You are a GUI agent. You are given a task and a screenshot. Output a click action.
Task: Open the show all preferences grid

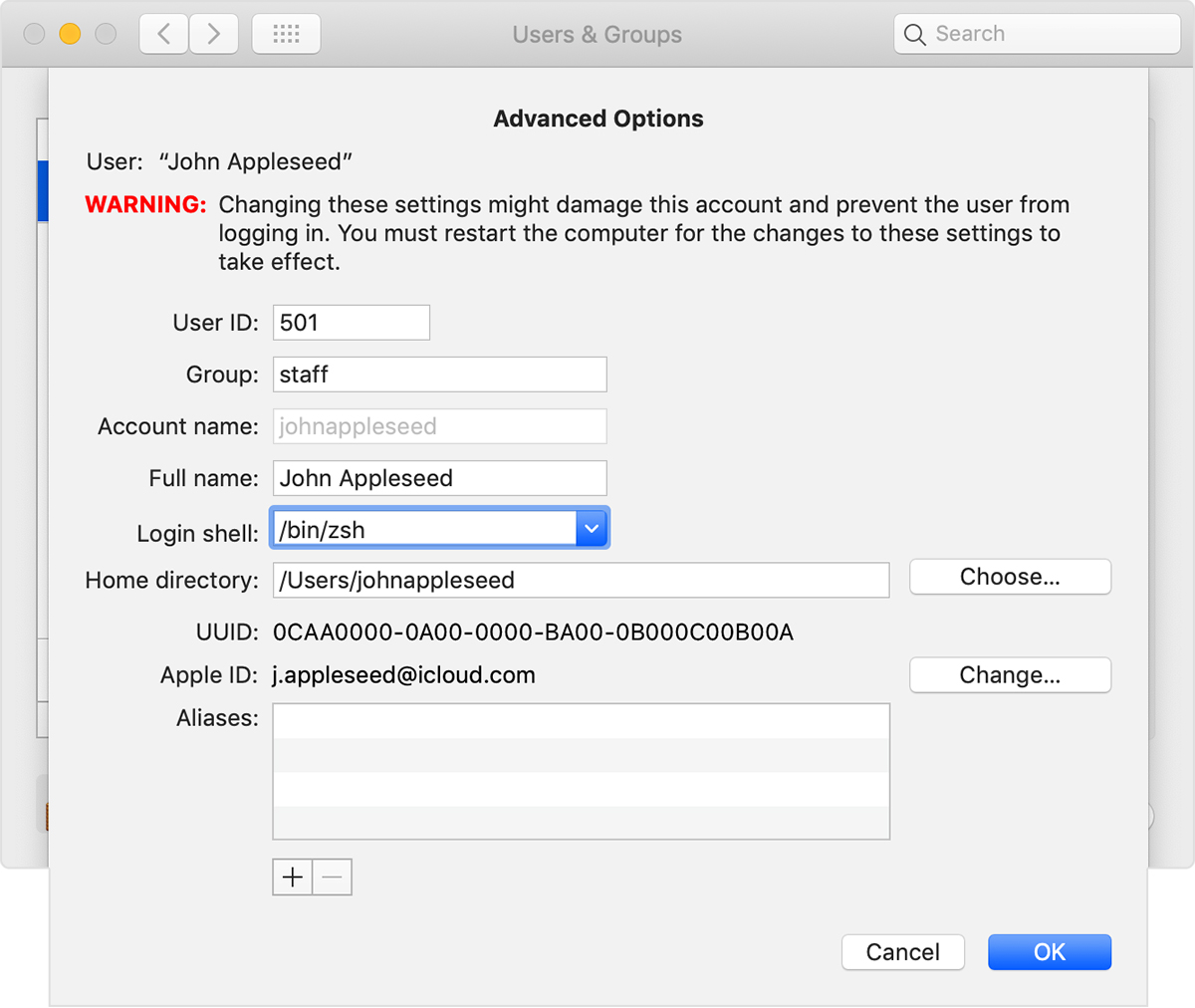coord(286,34)
